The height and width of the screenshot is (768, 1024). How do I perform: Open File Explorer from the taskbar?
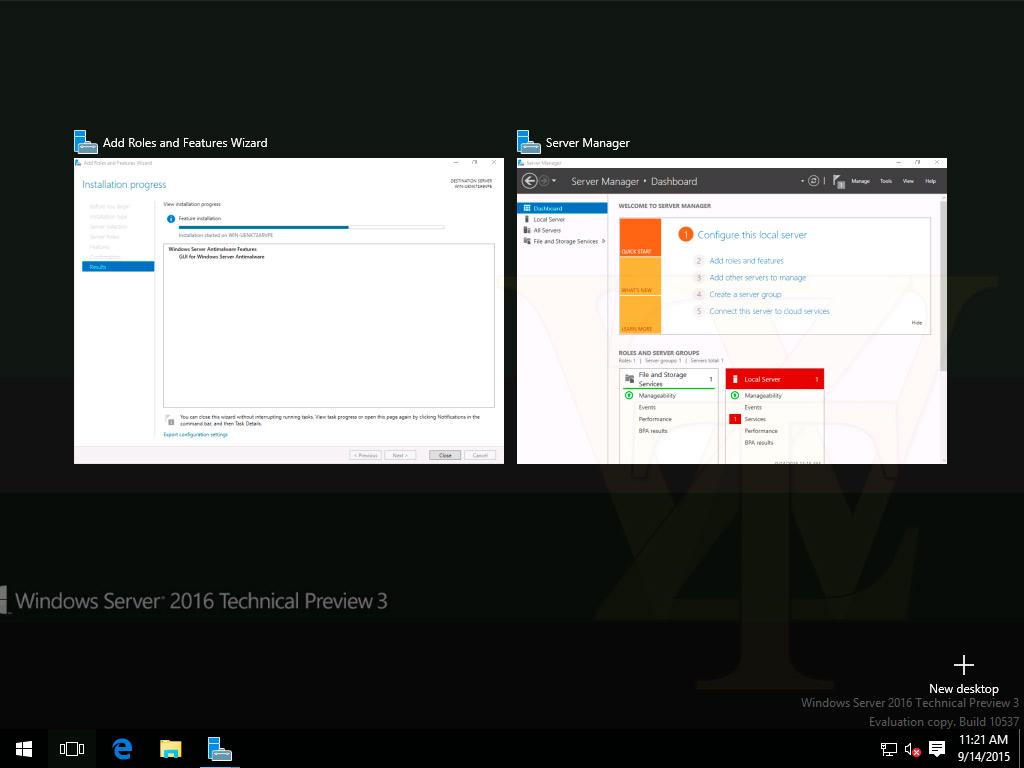pyautogui.click(x=171, y=748)
